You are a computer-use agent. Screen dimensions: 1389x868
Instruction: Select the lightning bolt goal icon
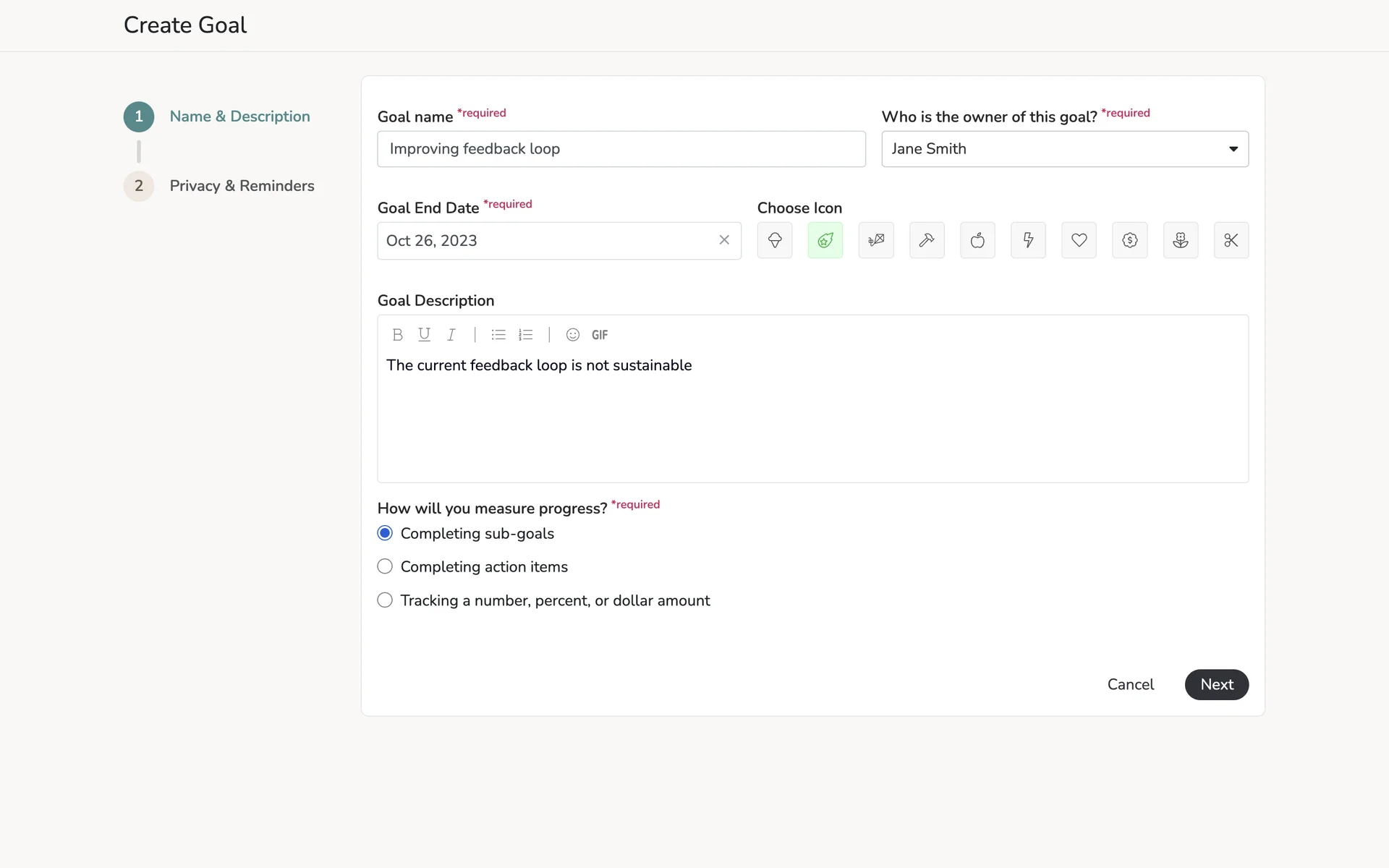coord(1027,240)
